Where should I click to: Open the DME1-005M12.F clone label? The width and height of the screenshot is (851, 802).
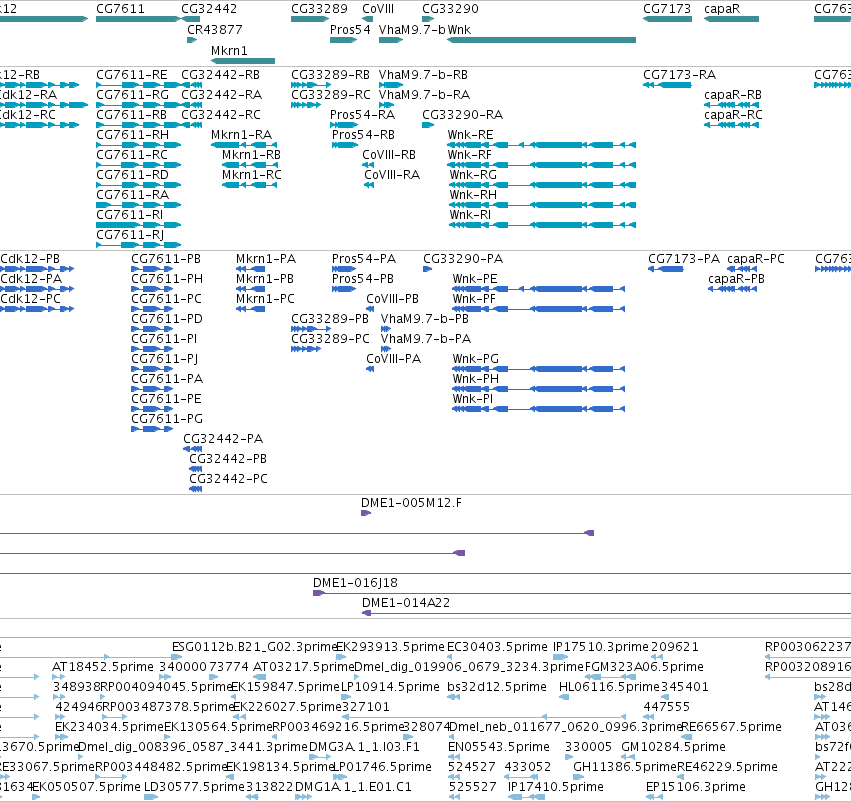(x=411, y=503)
